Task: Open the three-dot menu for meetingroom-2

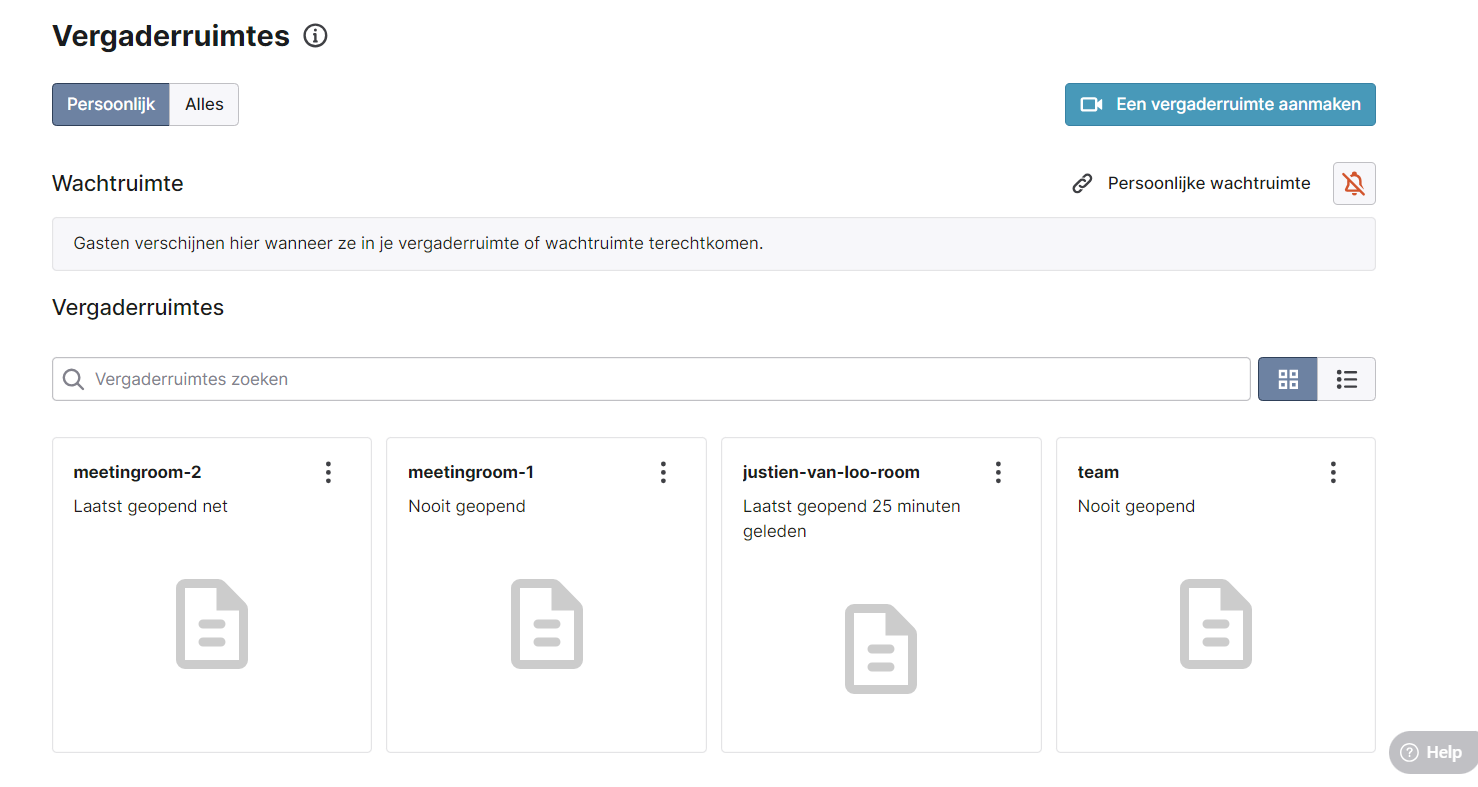Action: point(328,472)
